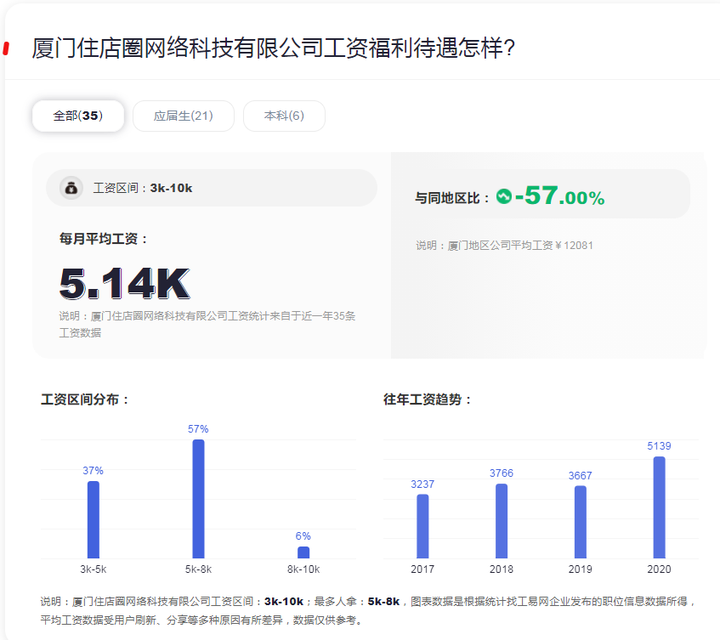
Task: Click the 5.14K average salary value
Action: pyautogui.click(x=124, y=283)
